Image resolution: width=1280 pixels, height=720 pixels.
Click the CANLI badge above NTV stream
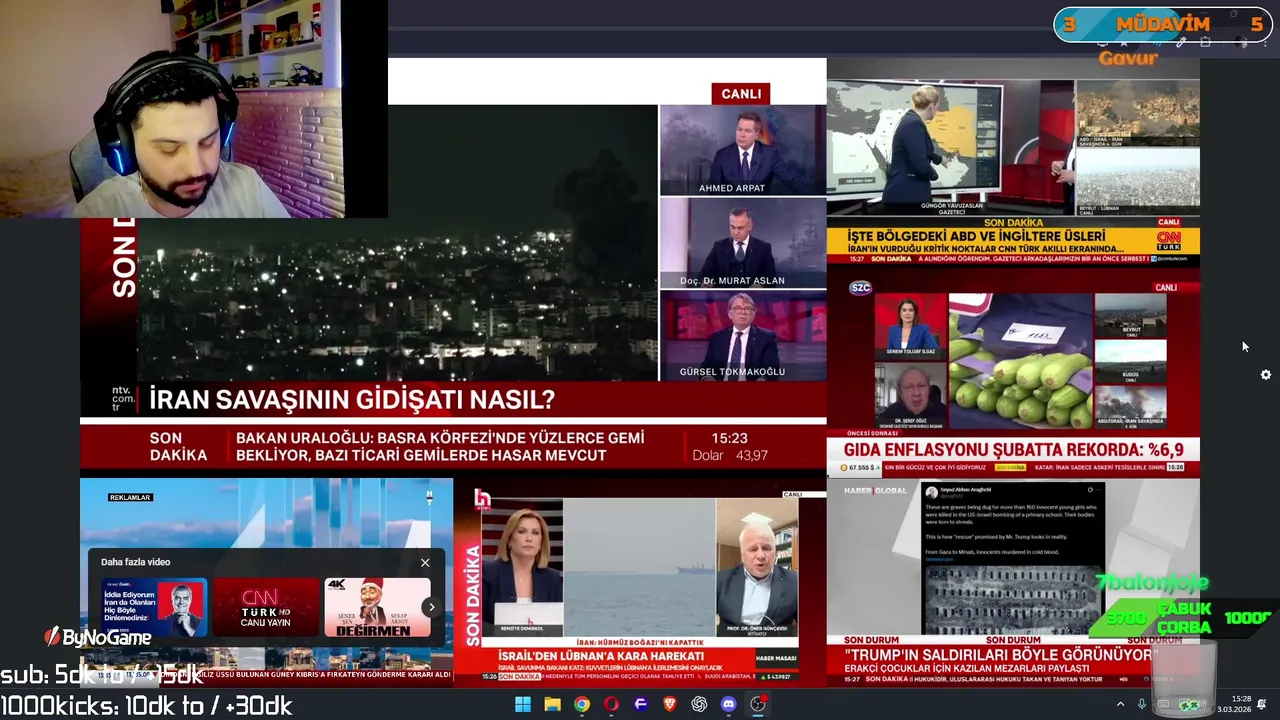click(x=741, y=94)
